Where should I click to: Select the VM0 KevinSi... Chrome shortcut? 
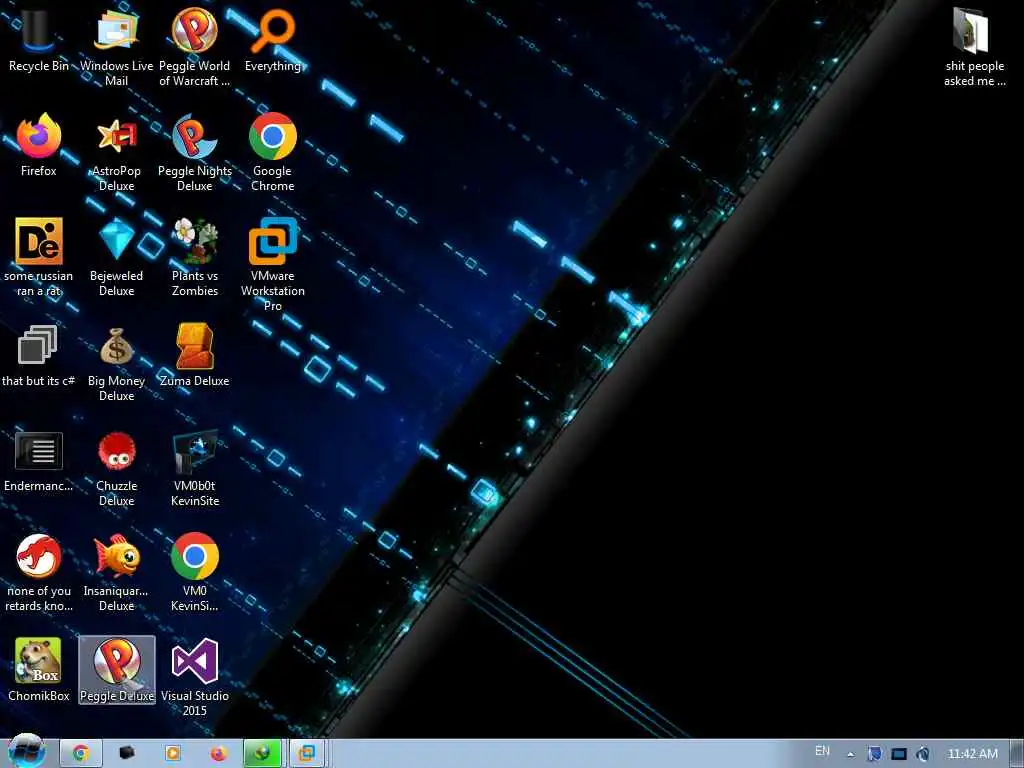[195, 573]
